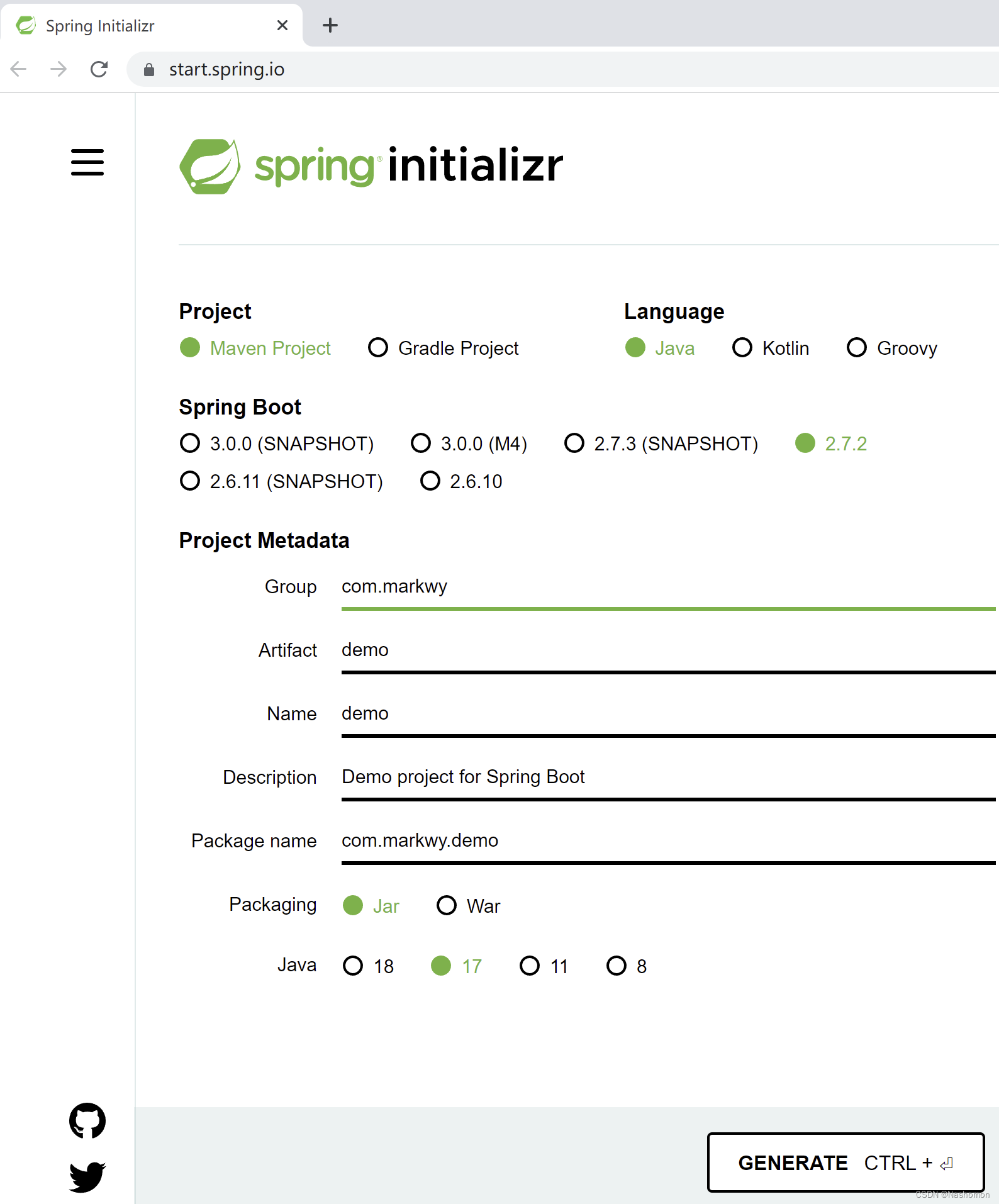Click the GENERATE button

coord(846,1162)
